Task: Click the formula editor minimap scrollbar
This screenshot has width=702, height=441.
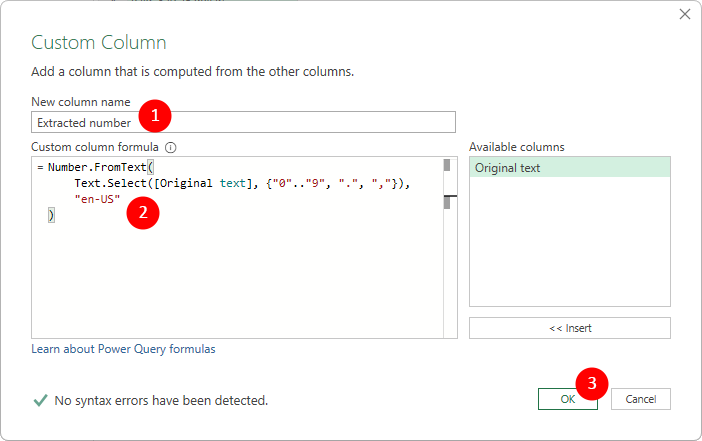Action: pyautogui.click(x=450, y=247)
